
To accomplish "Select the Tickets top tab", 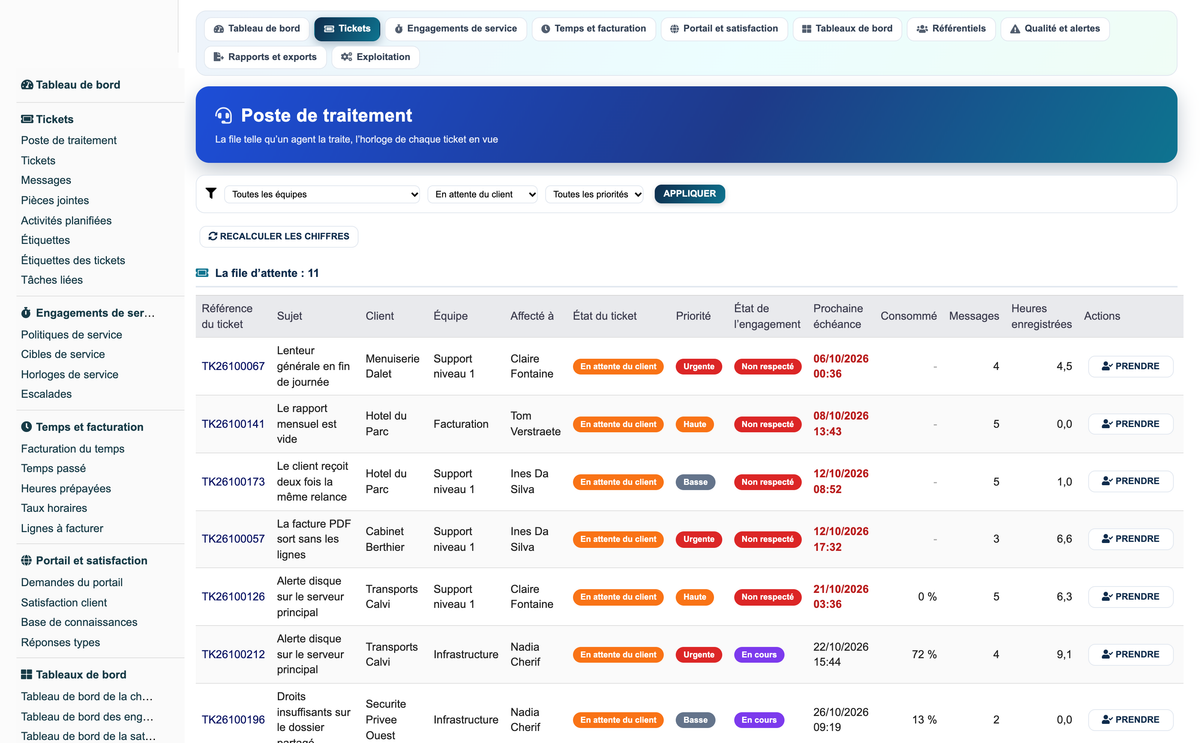I will [x=347, y=29].
